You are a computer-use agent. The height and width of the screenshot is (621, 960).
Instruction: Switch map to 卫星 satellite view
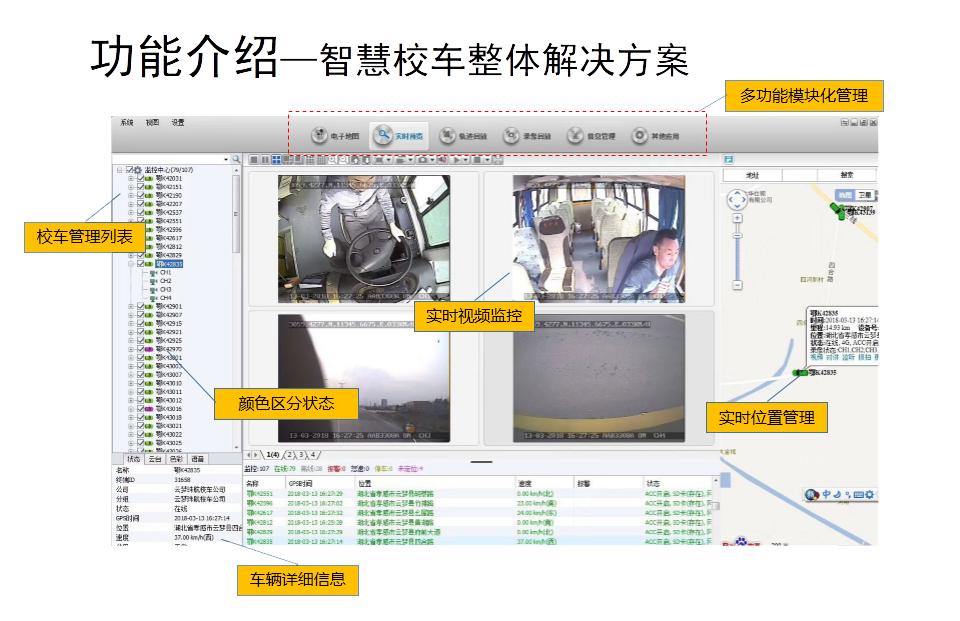865,194
